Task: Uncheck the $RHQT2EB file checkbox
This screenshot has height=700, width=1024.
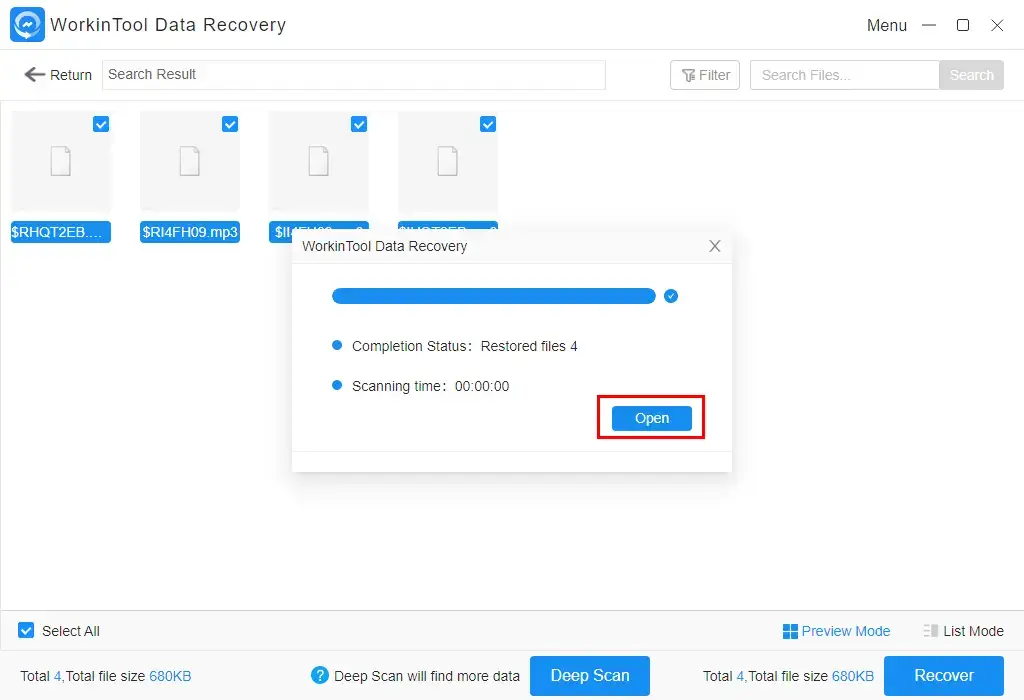Action: tap(101, 124)
